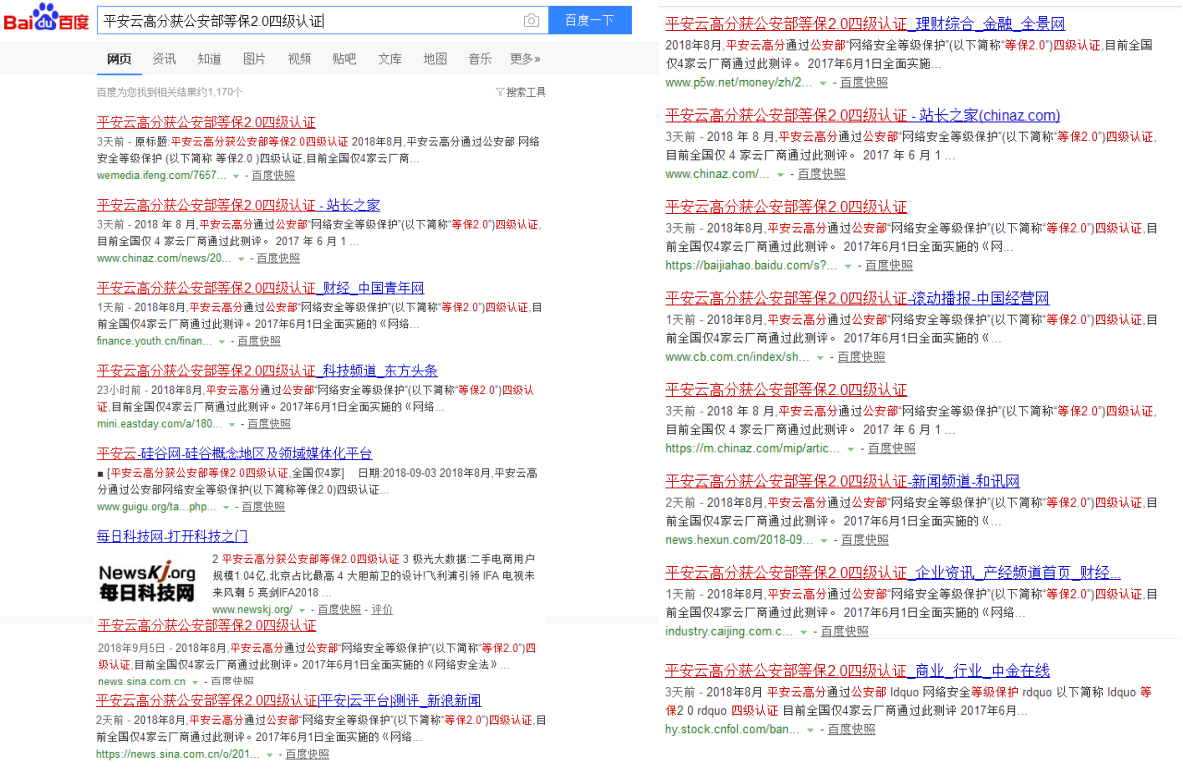
Task: Expand dropdown arrow beside https://news.sina.com.cn/o URL
Action: (269, 755)
